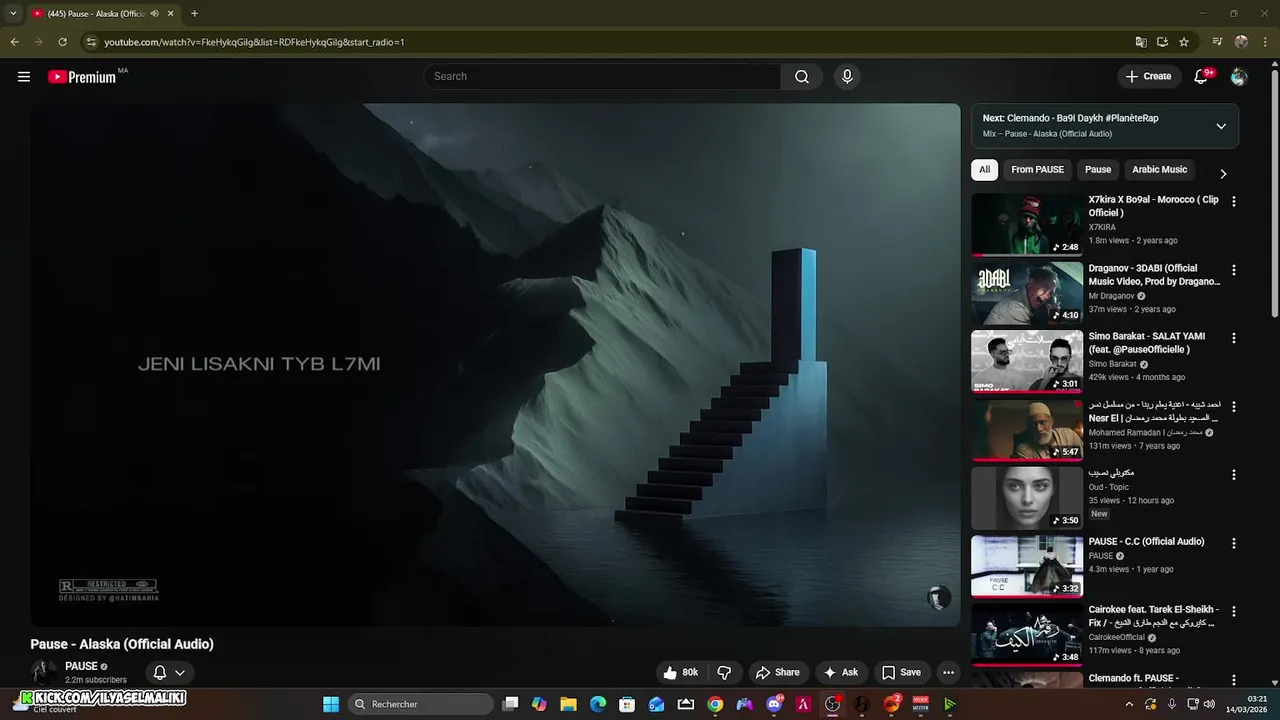Image resolution: width=1280 pixels, height=720 pixels.
Task: Toggle the microphone icon in the system tray
Action: click(x=1171, y=705)
